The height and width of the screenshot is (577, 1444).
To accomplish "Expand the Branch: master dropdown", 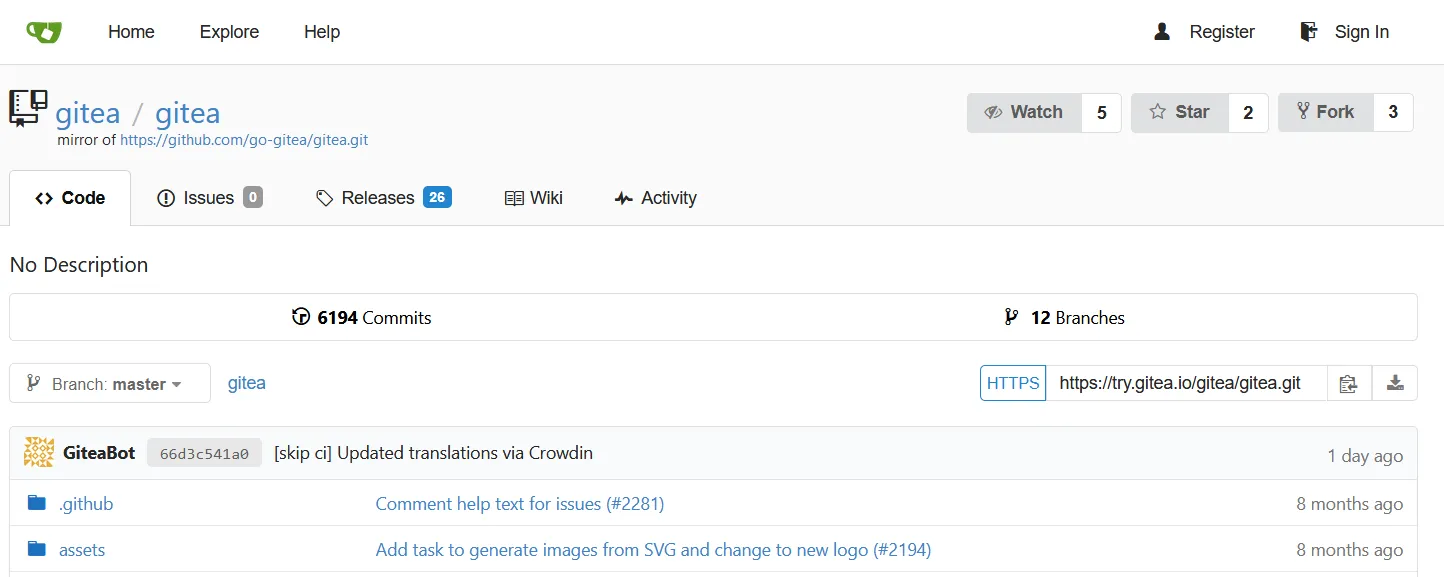I will tap(110, 383).
